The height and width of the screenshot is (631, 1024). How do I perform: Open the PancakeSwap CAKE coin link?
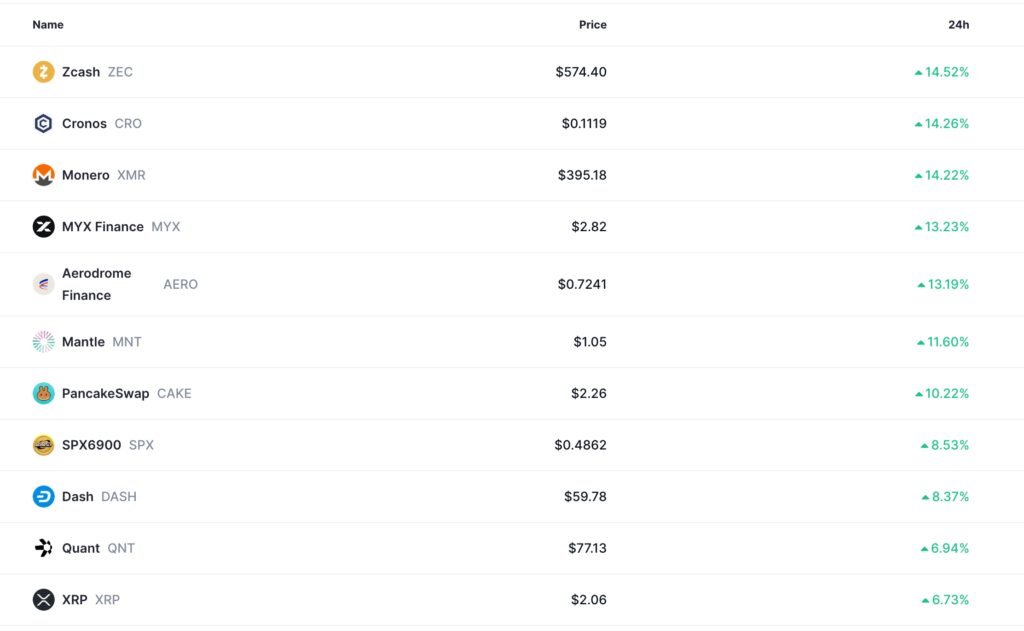(x=105, y=394)
